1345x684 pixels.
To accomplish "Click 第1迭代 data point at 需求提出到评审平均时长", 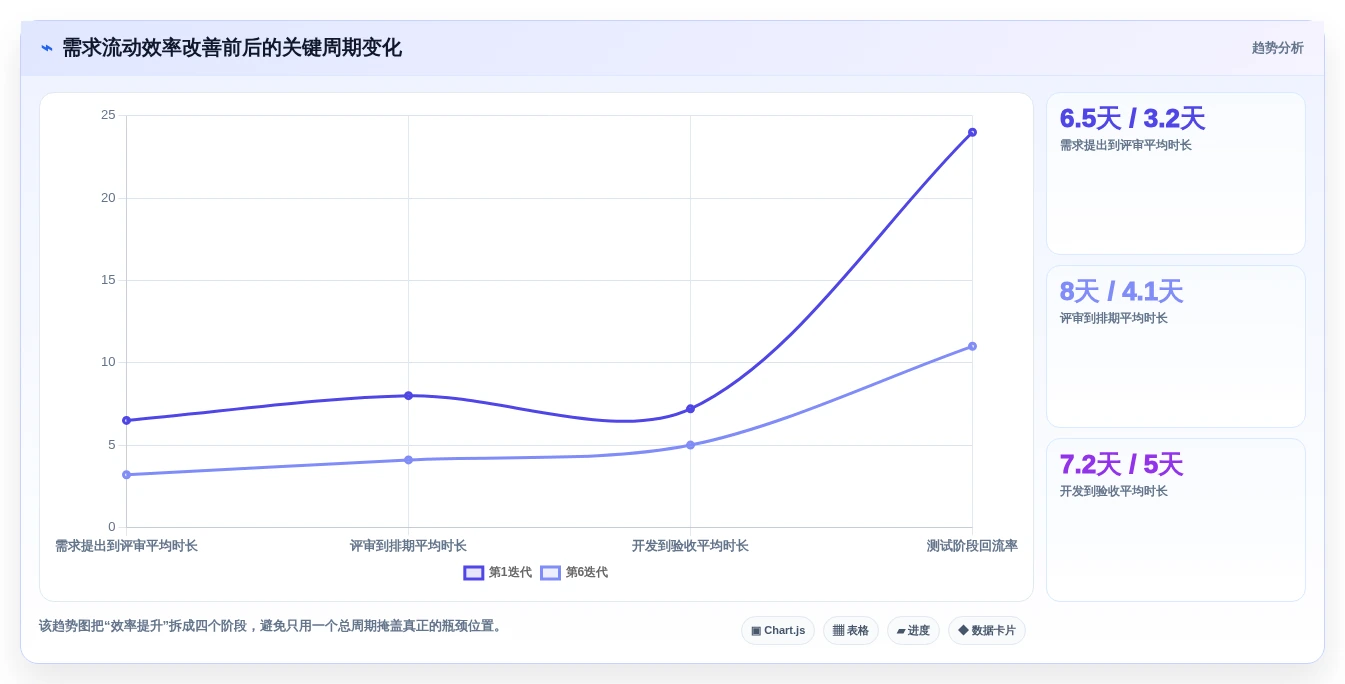I will point(126,420).
